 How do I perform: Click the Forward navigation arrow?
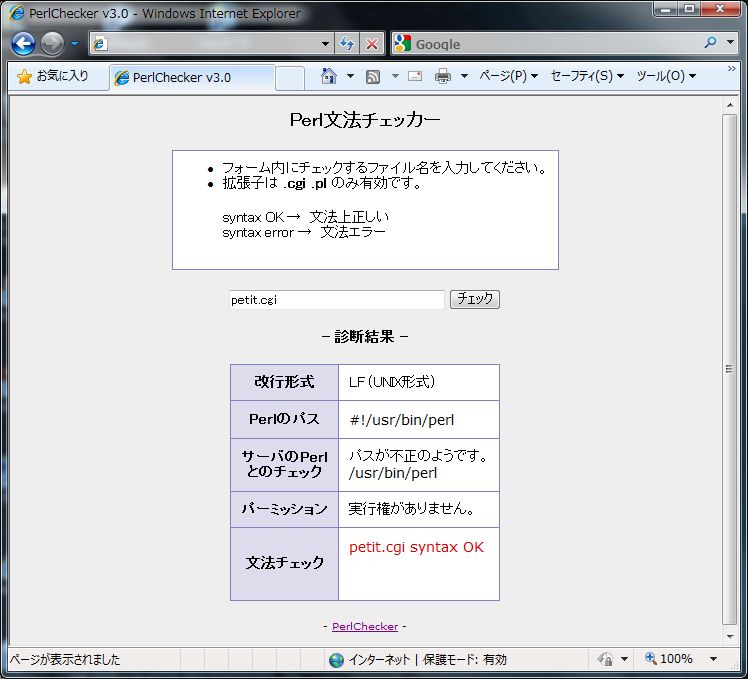pos(52,44)
